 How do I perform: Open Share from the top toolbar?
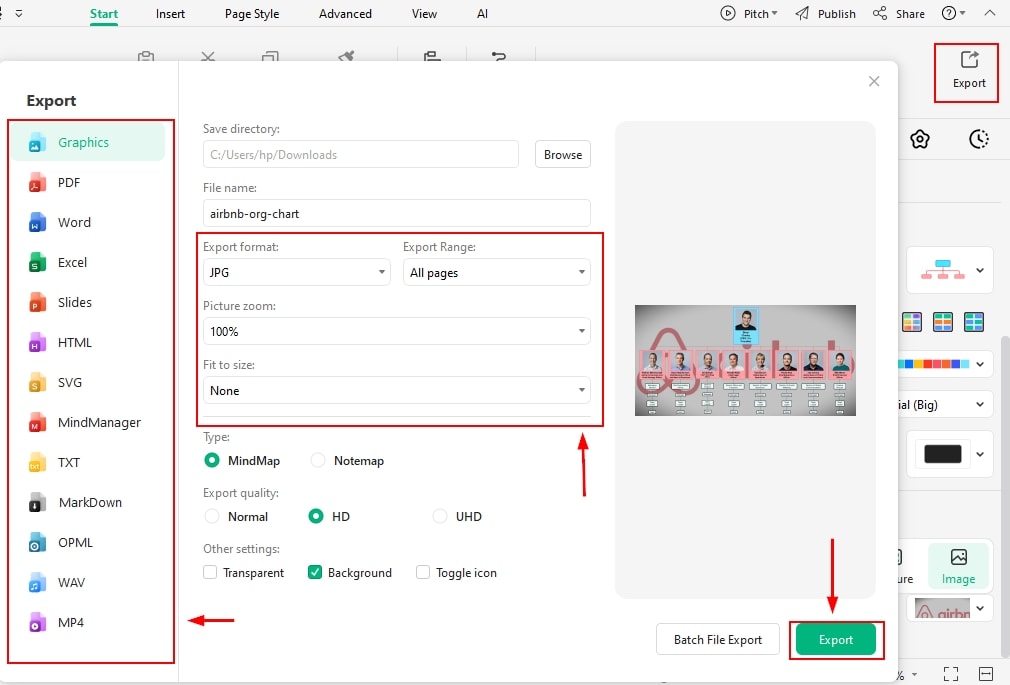[898, 13]
